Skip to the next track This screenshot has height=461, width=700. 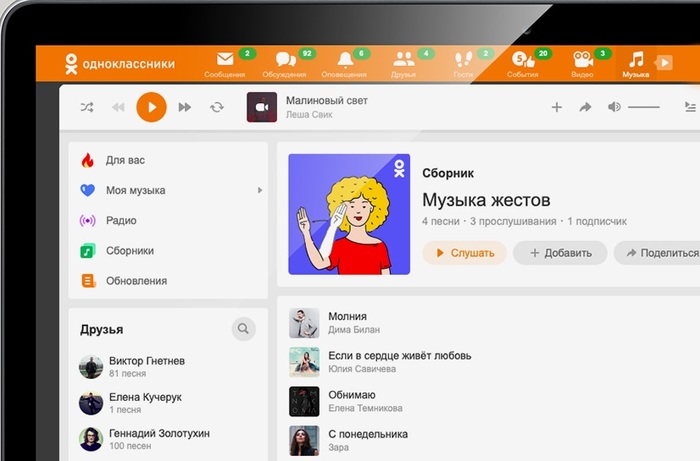[184, 107]
